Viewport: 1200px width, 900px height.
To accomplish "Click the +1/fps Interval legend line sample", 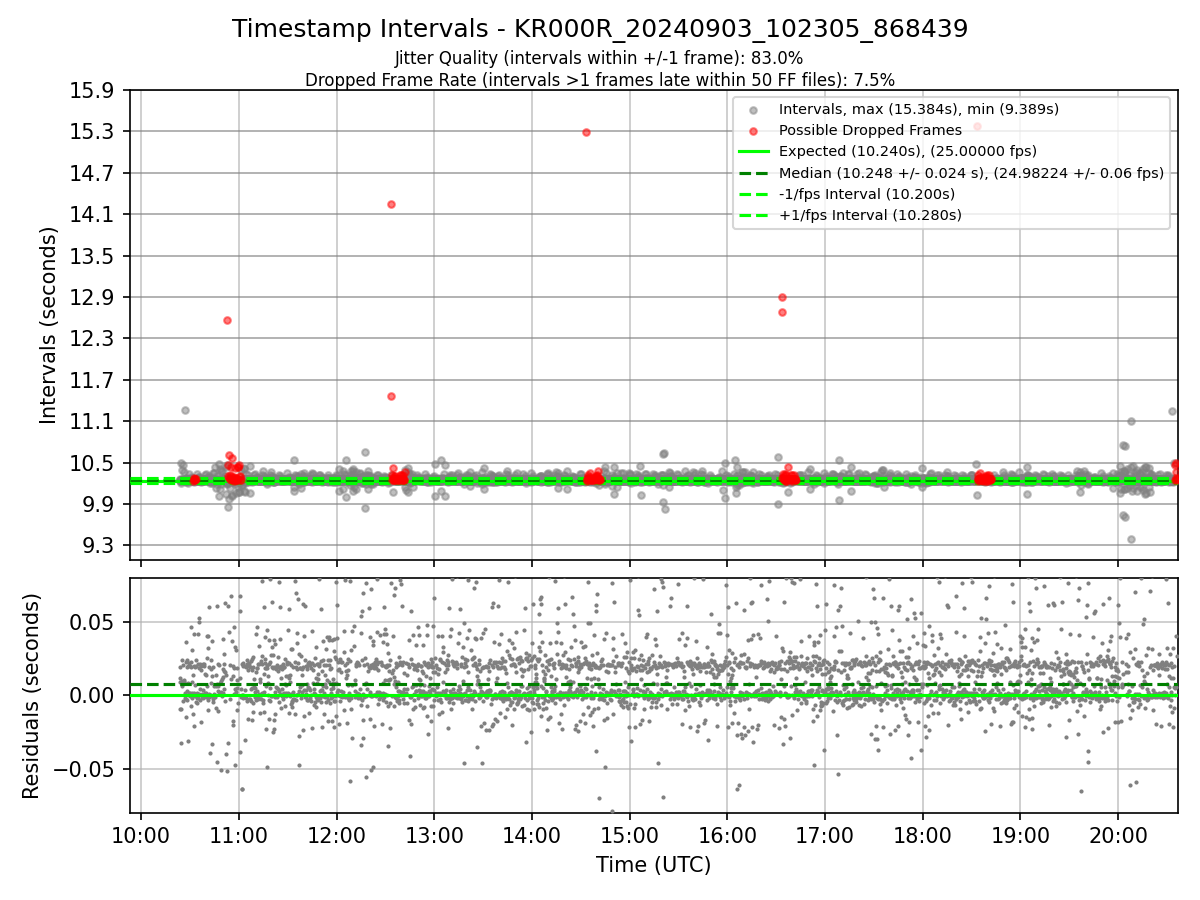I will point(754,215).
